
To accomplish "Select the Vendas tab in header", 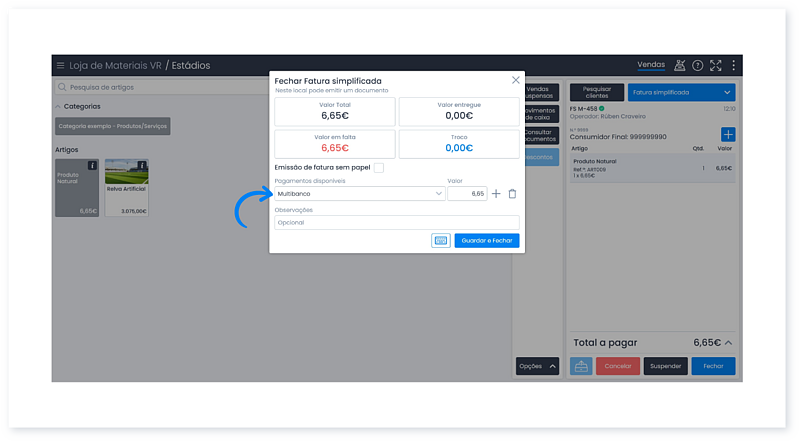I will point(651,65).
